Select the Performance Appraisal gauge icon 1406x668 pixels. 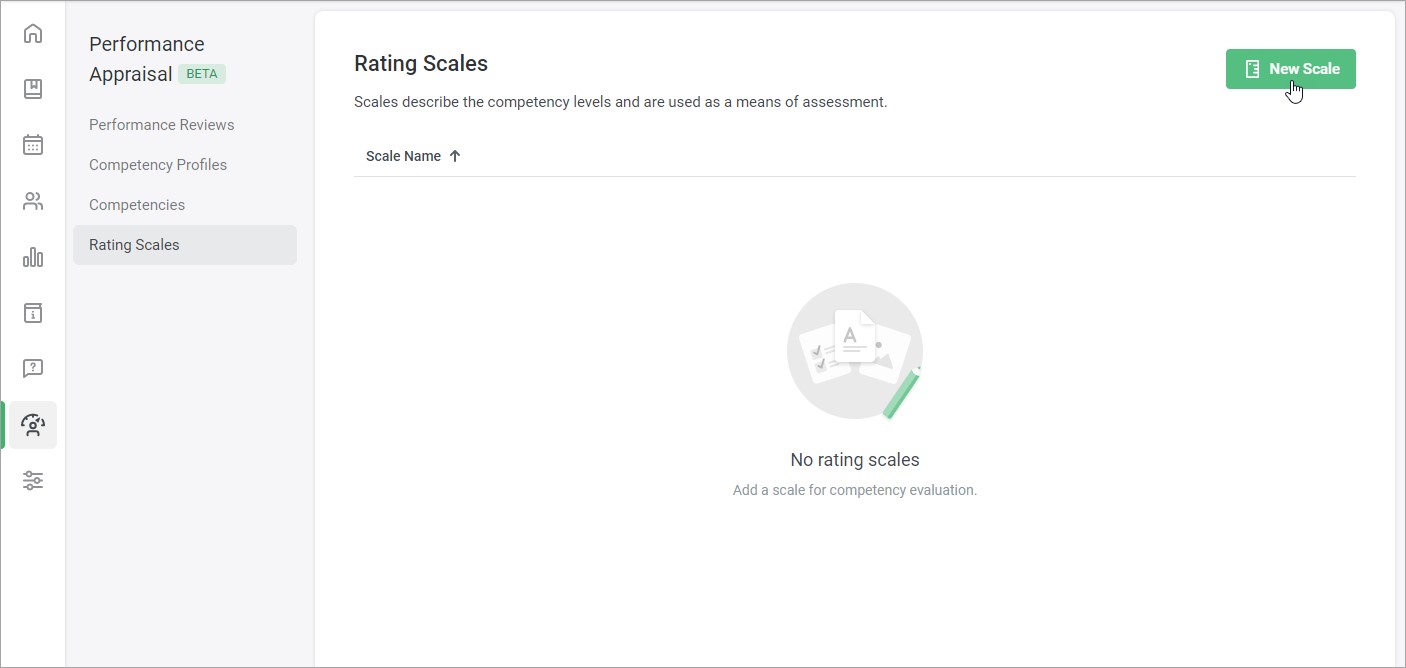[33, 425]
